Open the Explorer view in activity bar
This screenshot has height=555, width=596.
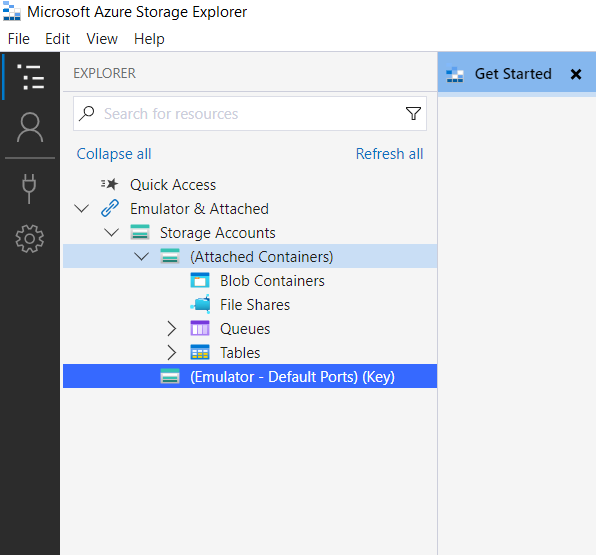pyautogui.click(x=30, y=77)
